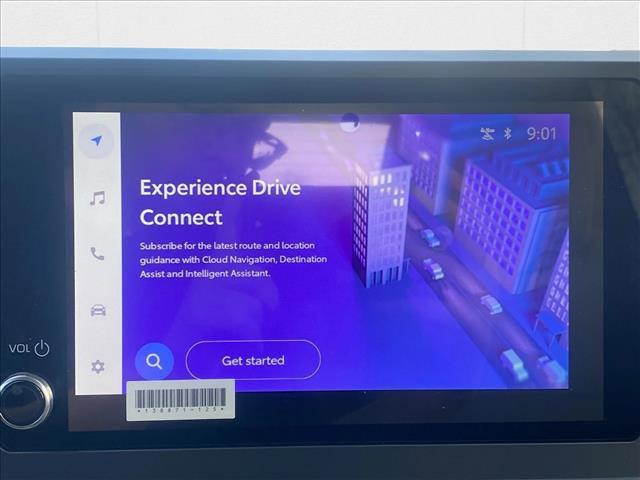Open Settings gear icon
Screen dimensions: 640x480
(x=97, y=366)
